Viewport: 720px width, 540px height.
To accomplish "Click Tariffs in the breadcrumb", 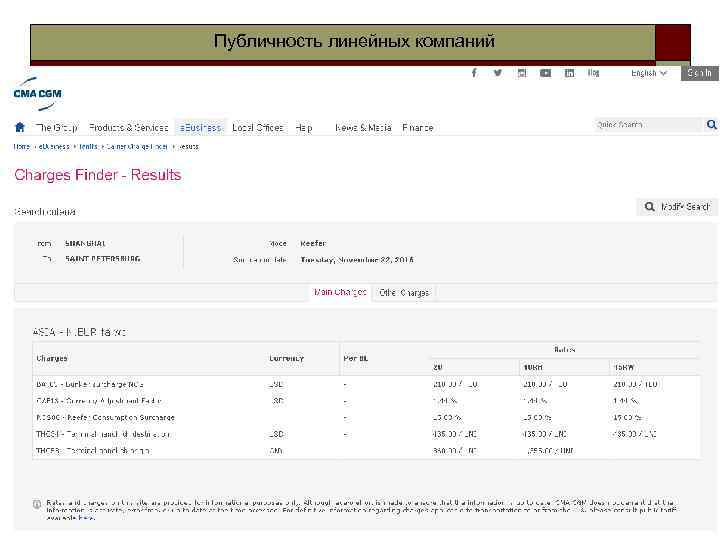I will 88,146.
